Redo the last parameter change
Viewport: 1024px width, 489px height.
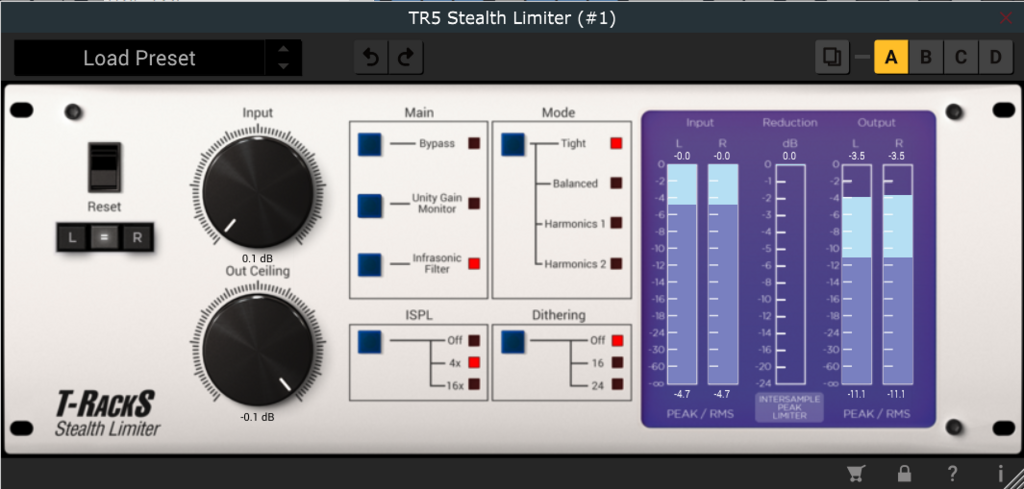406,58
